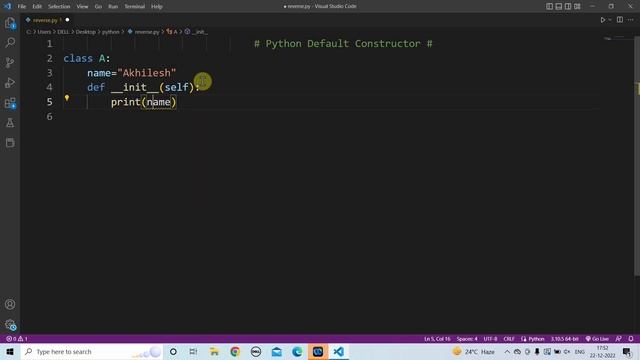Toggle Primary Side Bar layout button
The height and width of the screenshot is (360, 640).
[549, 7]
